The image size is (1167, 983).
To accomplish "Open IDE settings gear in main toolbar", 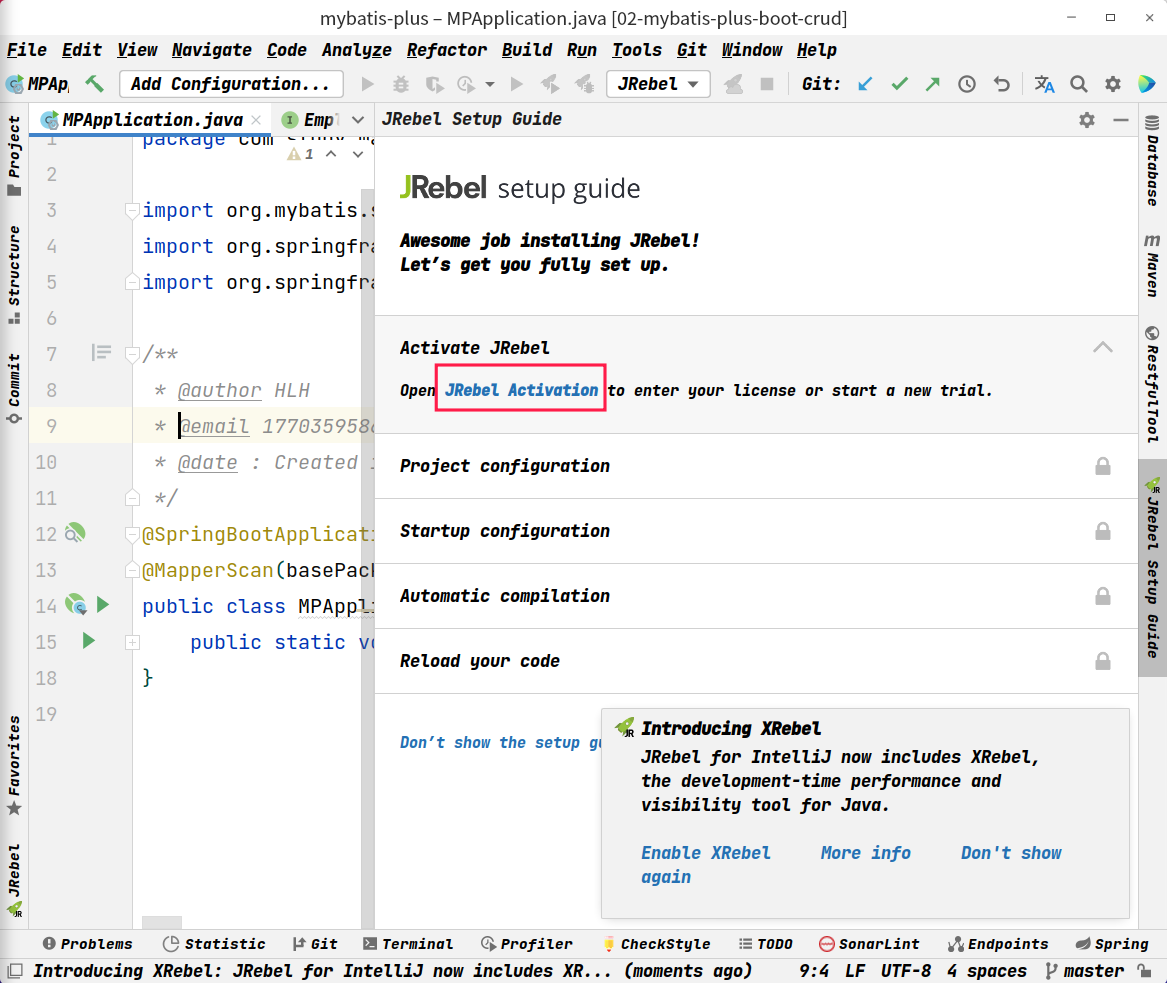I will 1112,84.
